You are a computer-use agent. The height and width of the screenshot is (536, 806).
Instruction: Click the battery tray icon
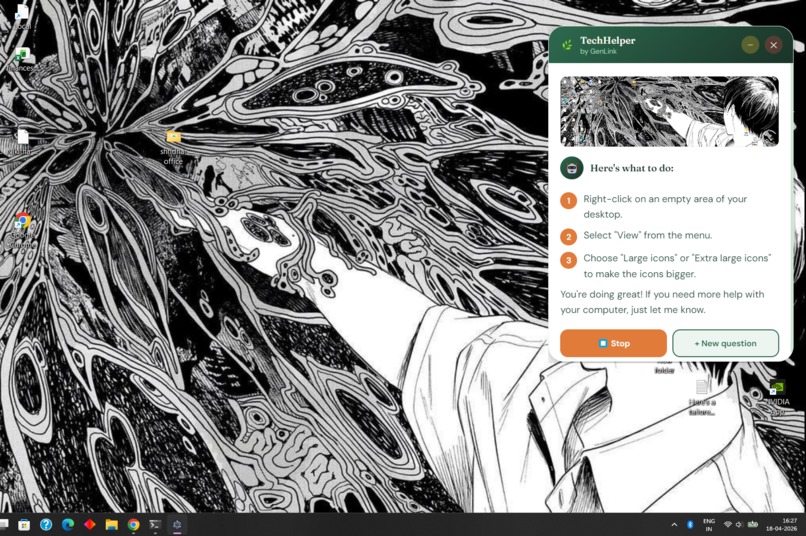click(x=753, y=525)
